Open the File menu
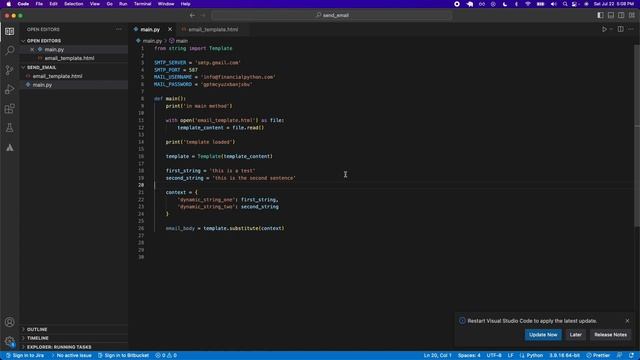 click(39, 4)
